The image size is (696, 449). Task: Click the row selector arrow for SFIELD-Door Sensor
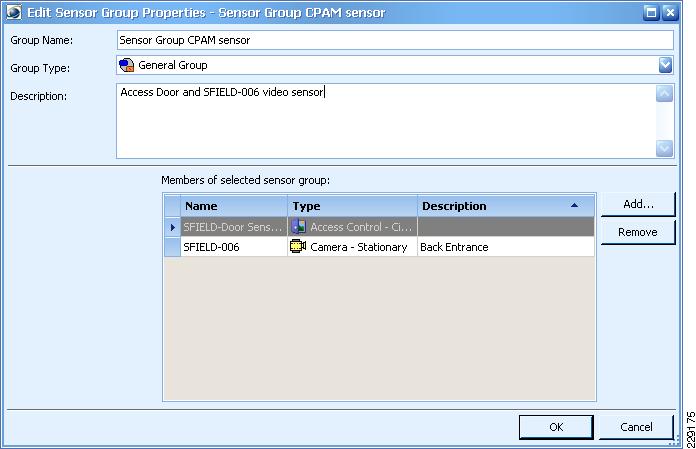pyautogui.click(x=172, y=227)
